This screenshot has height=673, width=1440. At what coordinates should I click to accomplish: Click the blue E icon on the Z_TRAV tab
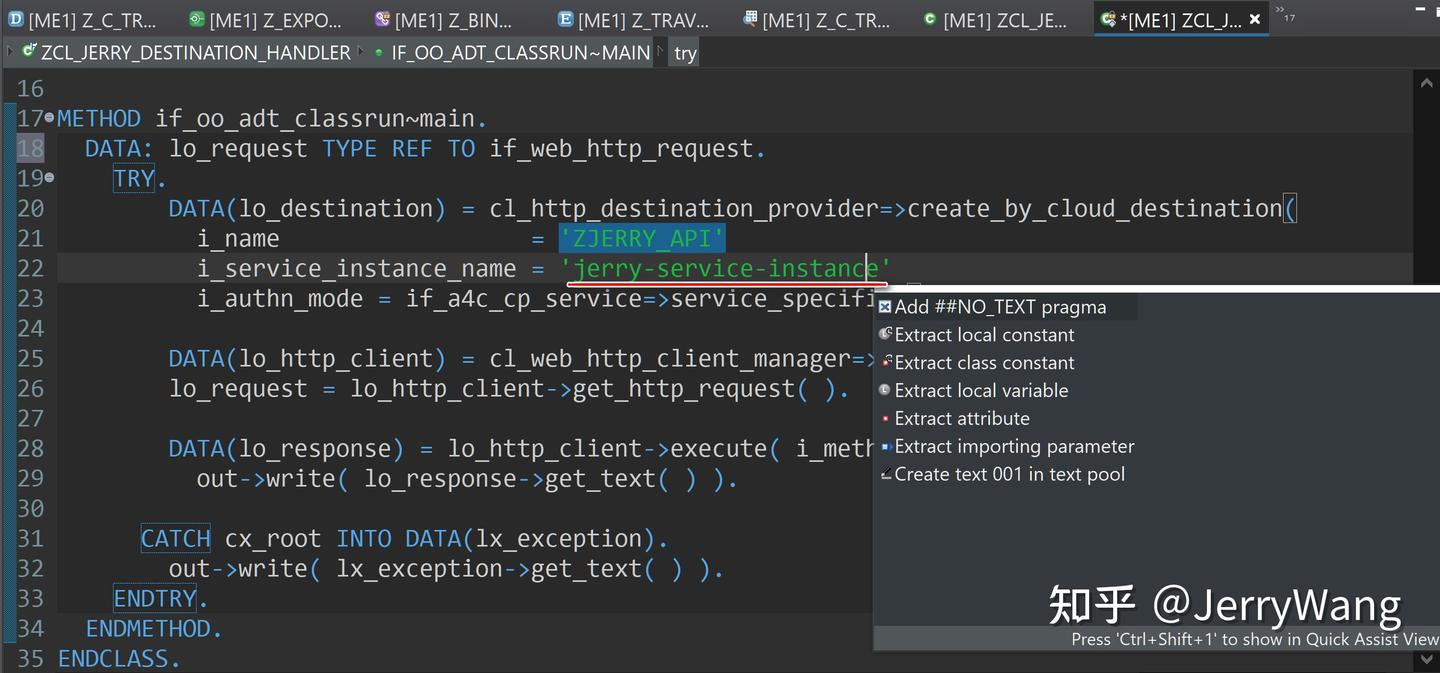(x=565, y=19)
